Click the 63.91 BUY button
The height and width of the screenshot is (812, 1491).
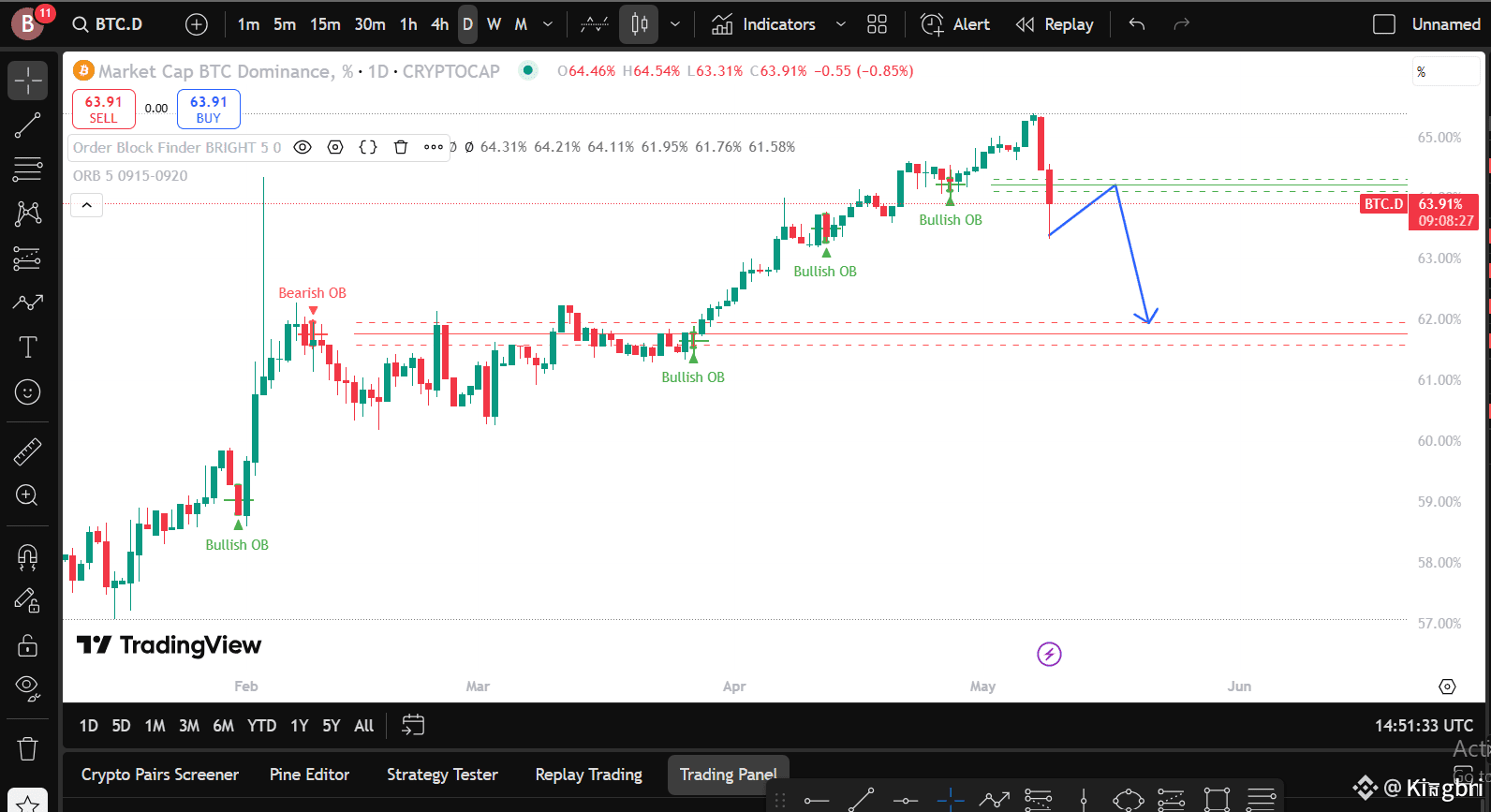[x=209, y=109]
